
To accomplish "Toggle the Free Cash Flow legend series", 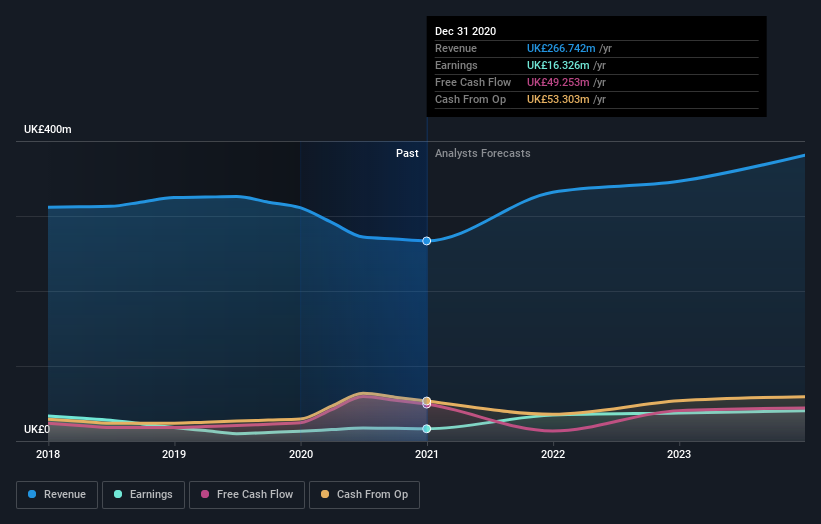I will pyautogui.click(x=247, y=495).
